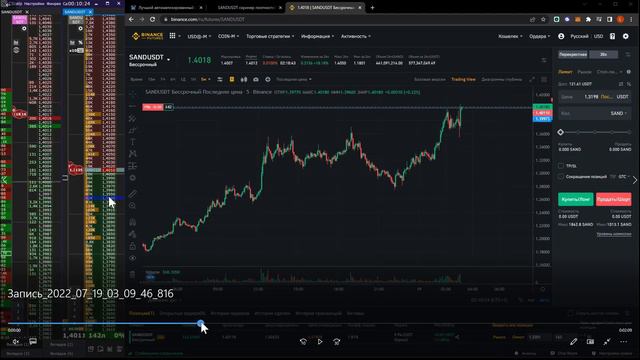This screenshot has height=360, width=640.
Task: Open the user profile icon
Action: tap(561, 36)
